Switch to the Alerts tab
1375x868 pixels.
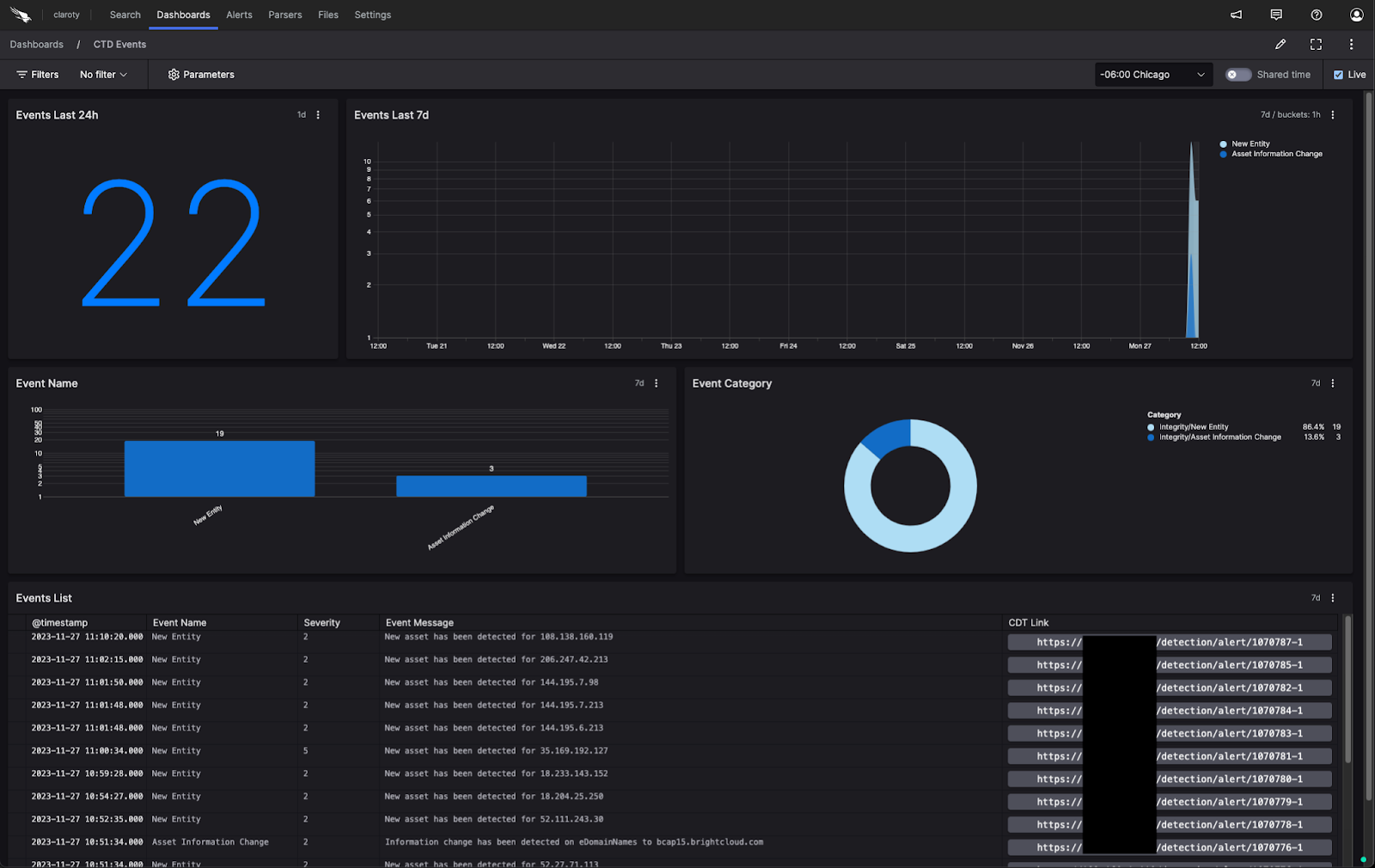coord(239,15)
